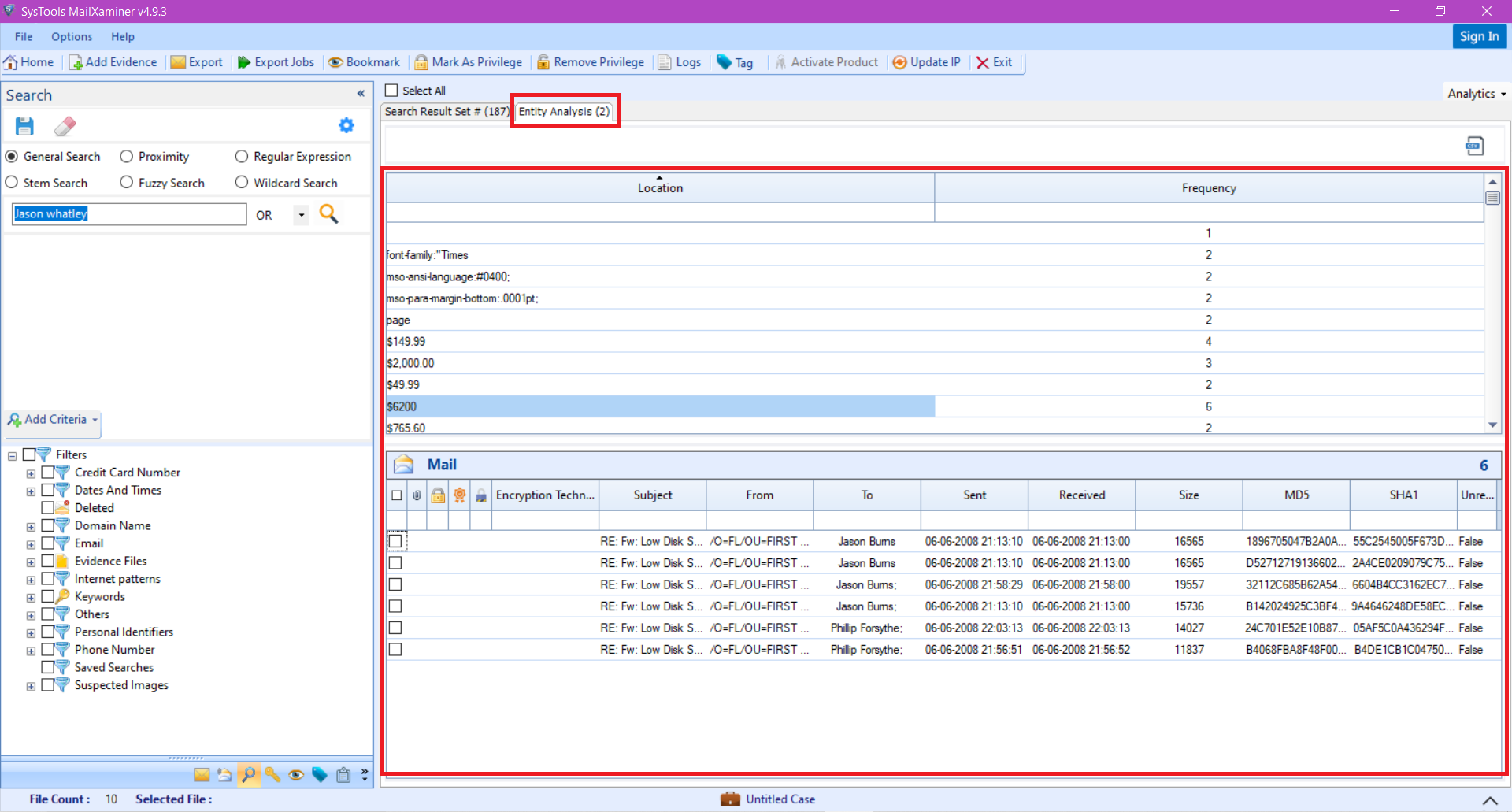Click the save search disk icon
This screenshot has width=1512, height=812.
pos(24,125)
